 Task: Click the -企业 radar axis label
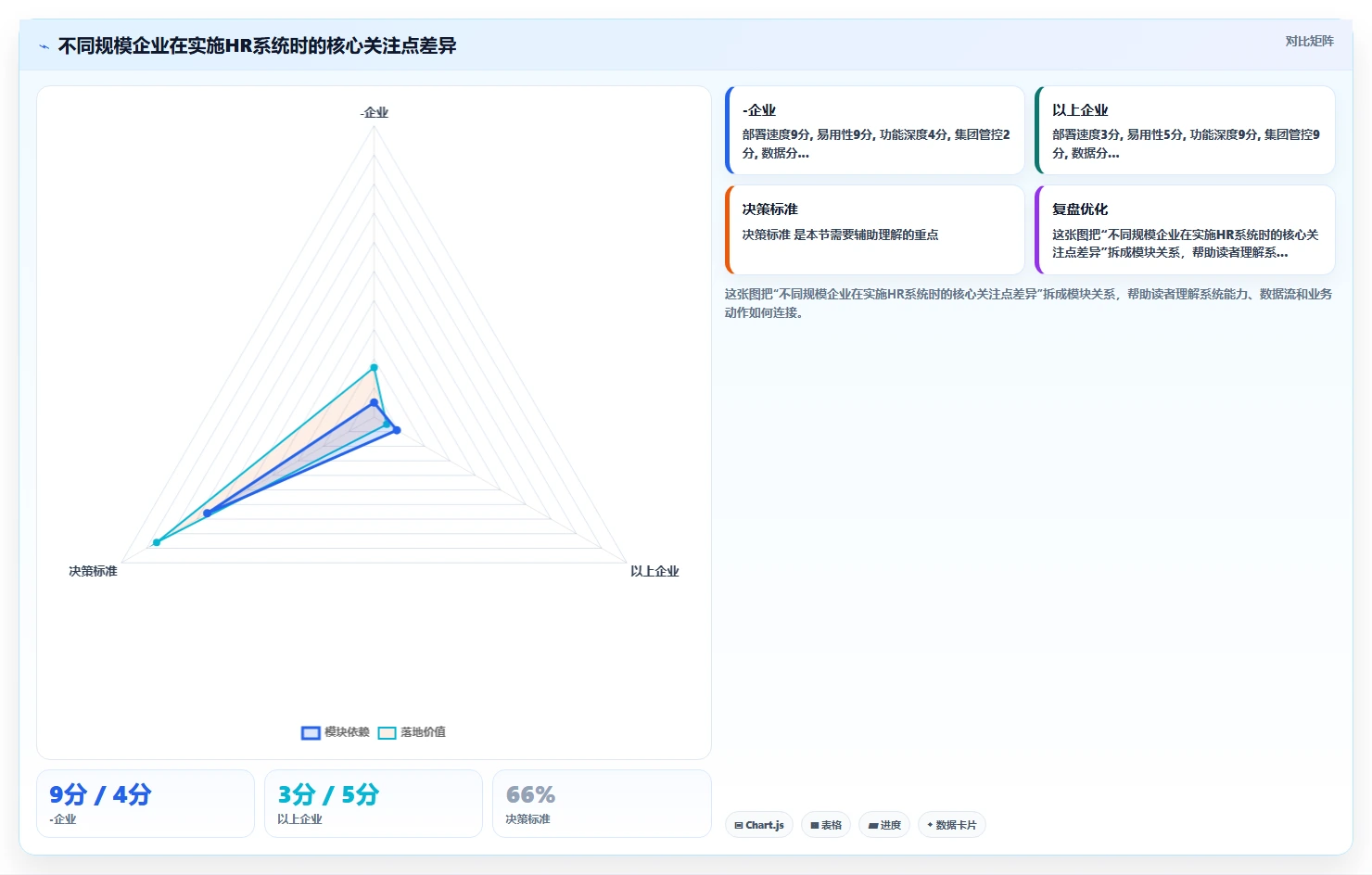pyautogui.click(x=375, y=113)
